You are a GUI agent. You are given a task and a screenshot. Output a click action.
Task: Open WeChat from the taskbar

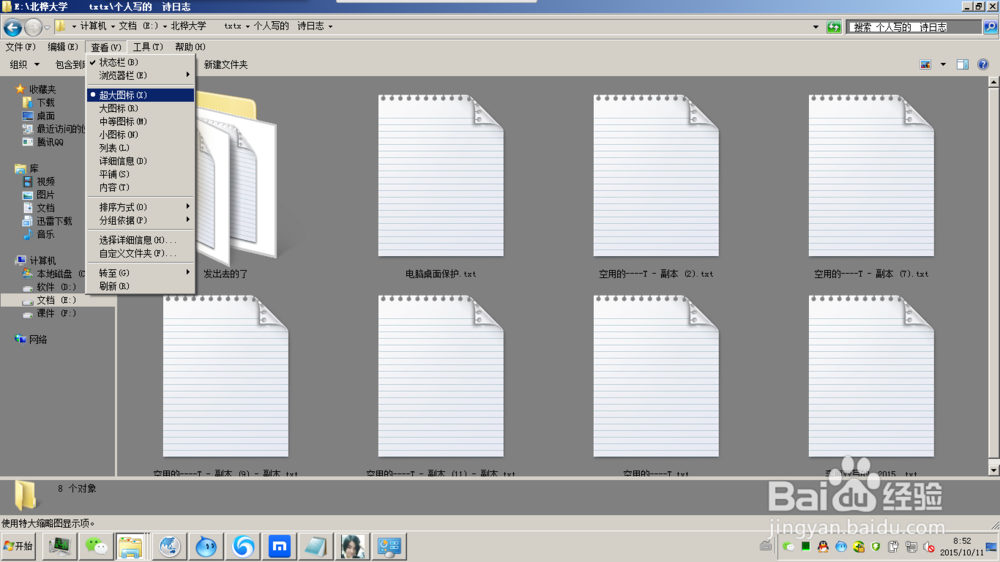coord(96,547)
